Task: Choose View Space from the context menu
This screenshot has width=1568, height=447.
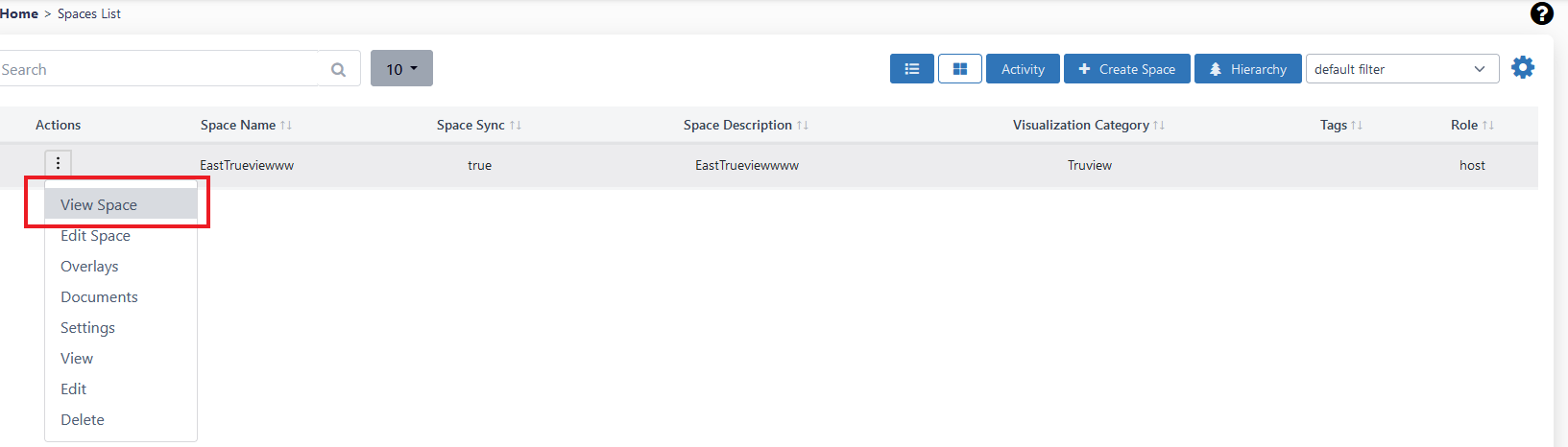Action: click(121, 204)
